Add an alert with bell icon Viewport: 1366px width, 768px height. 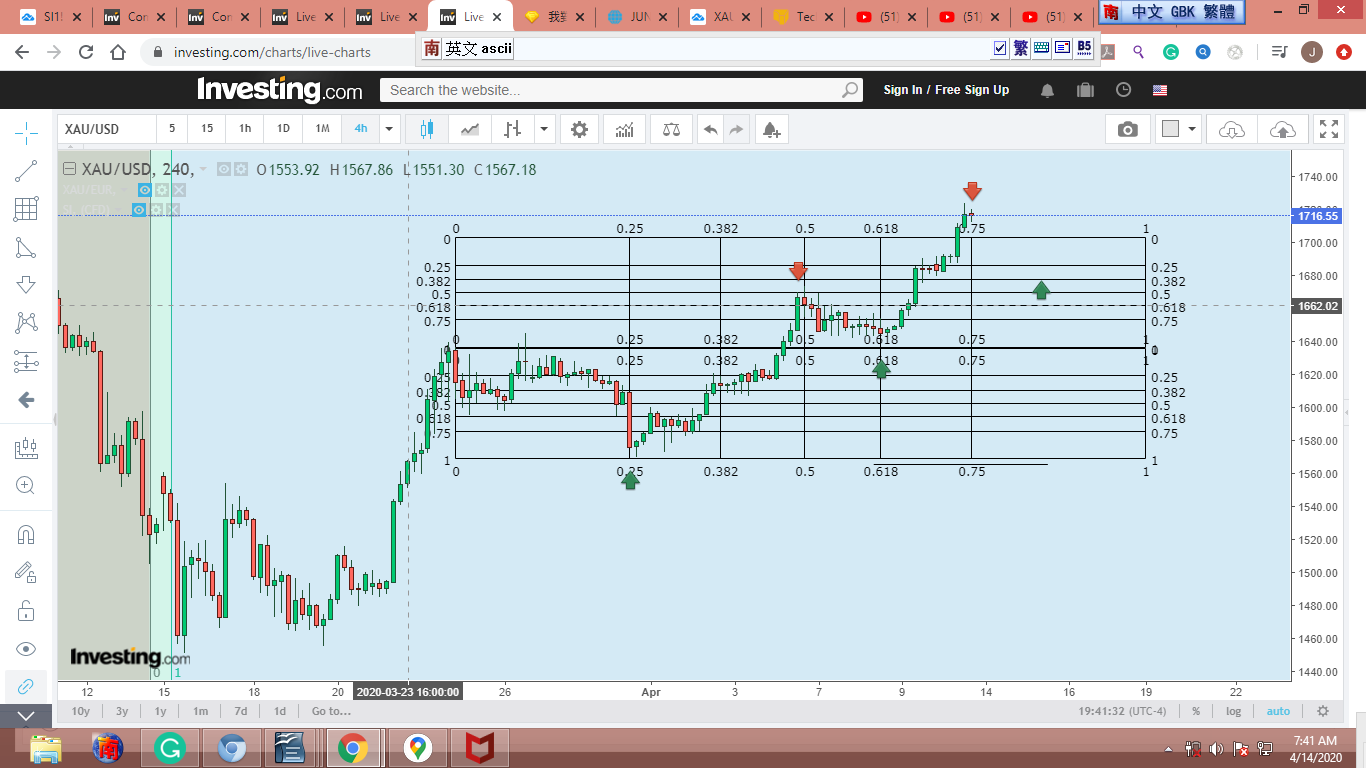[770, 129]
